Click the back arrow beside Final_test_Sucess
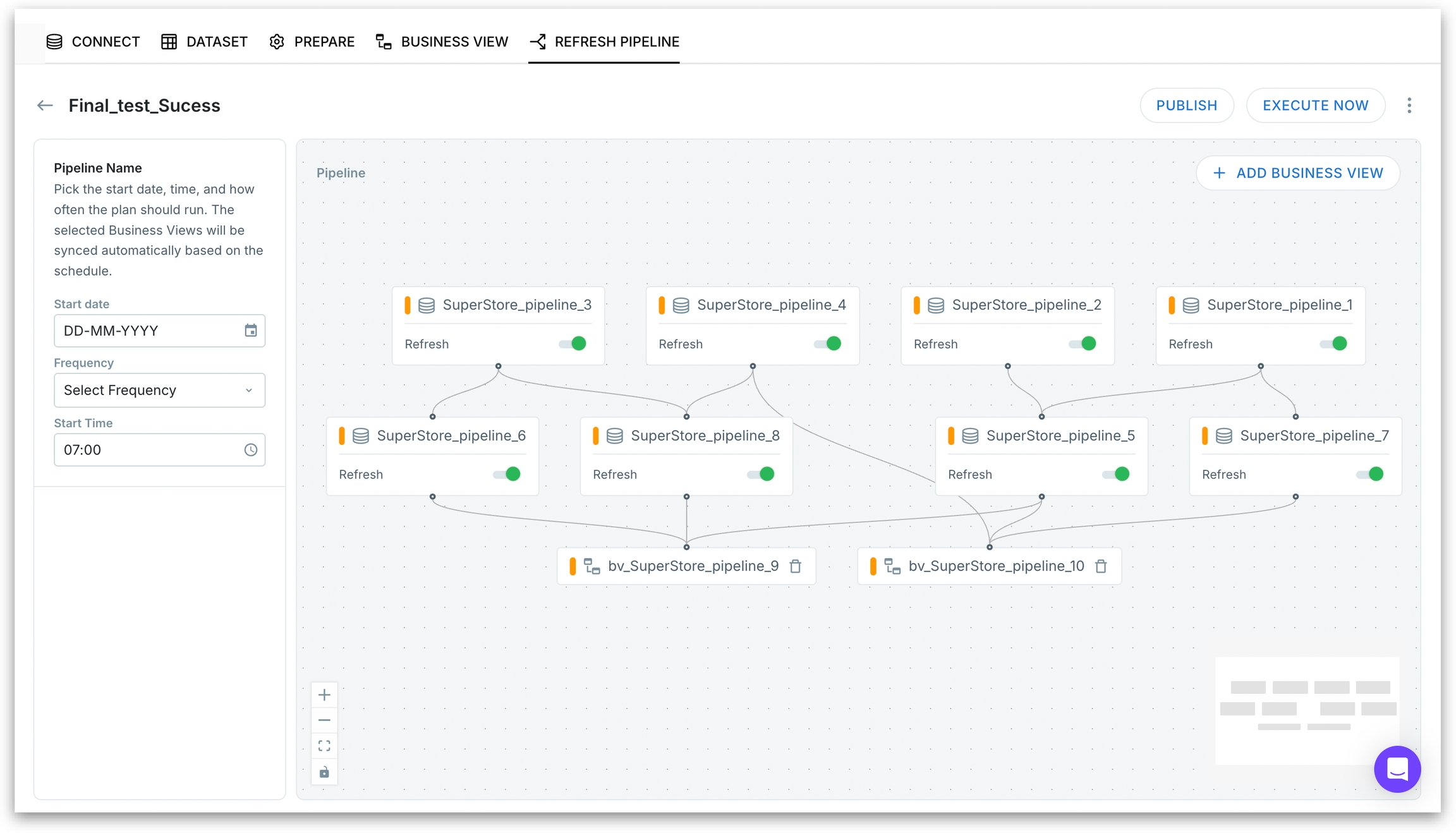 [45, 106]
